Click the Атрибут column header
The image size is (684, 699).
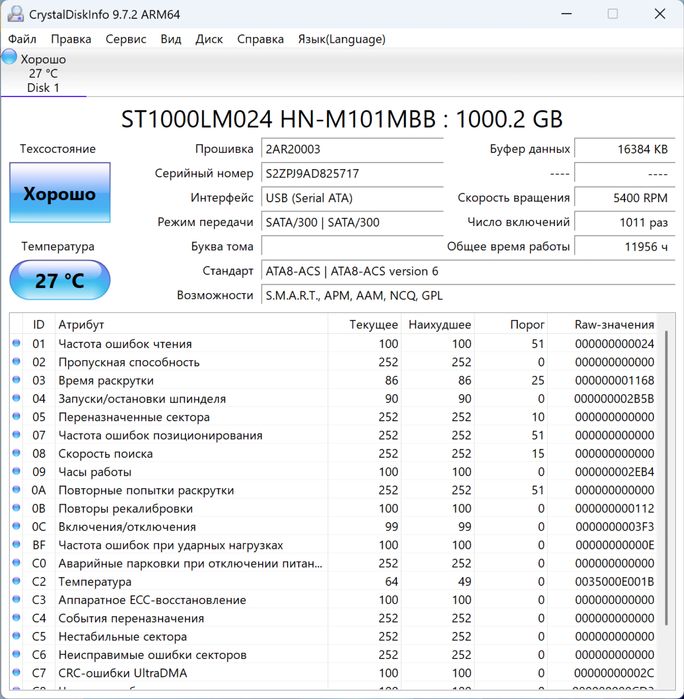point(191,325)
